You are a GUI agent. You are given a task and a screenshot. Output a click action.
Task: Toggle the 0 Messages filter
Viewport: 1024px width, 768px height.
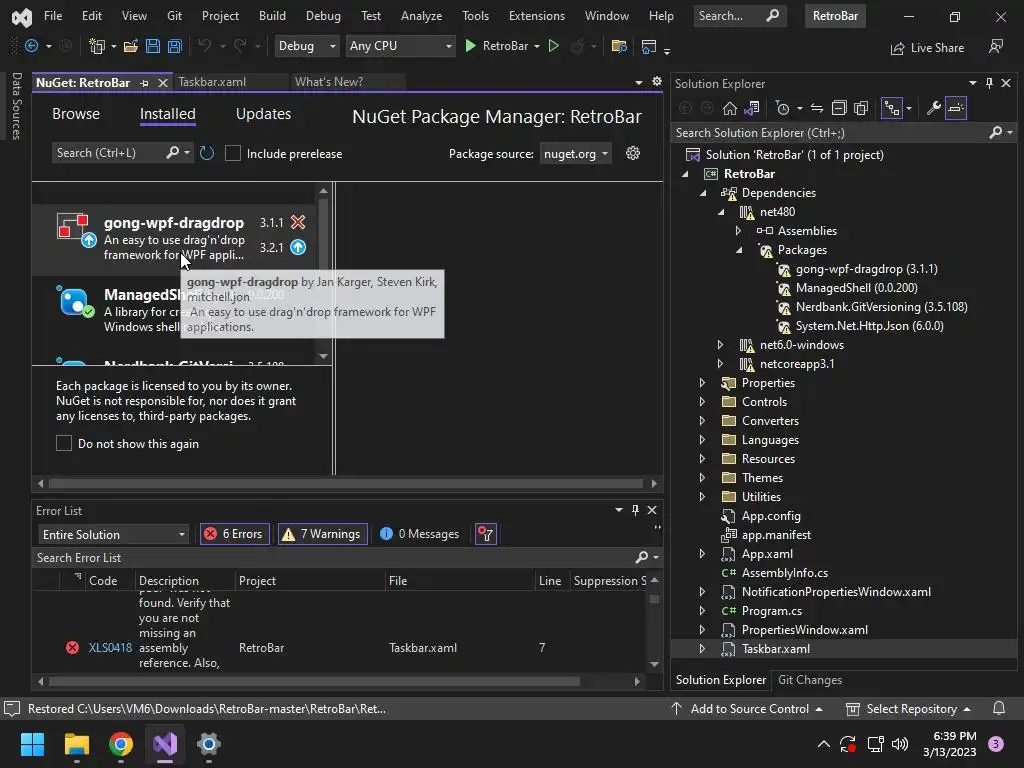pyautogui.click(x=420, y=534)
